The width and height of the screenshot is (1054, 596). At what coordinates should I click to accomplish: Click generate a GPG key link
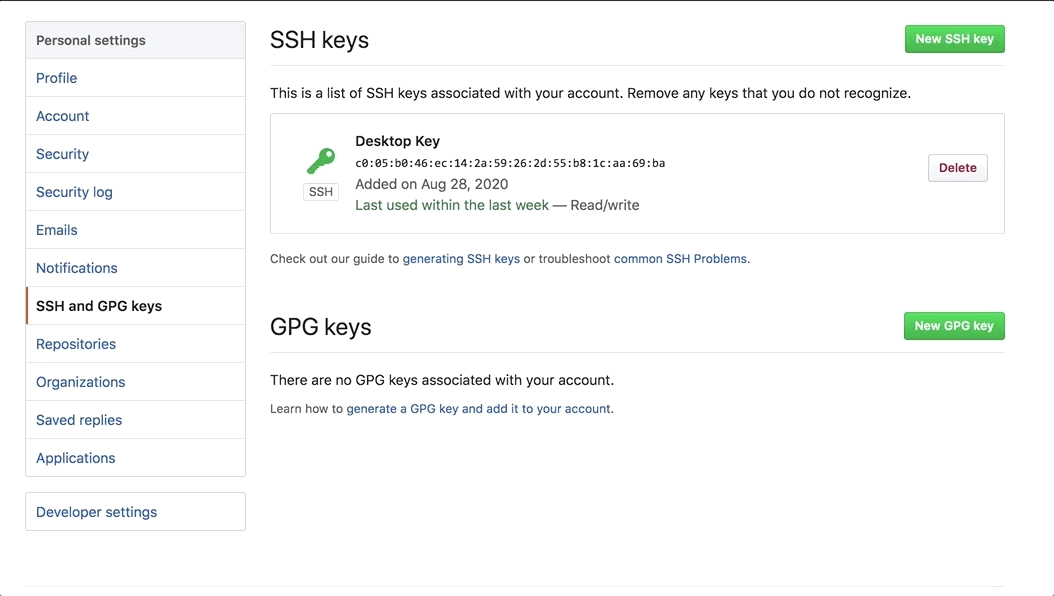pyautogui.click(x=479, y=409)
